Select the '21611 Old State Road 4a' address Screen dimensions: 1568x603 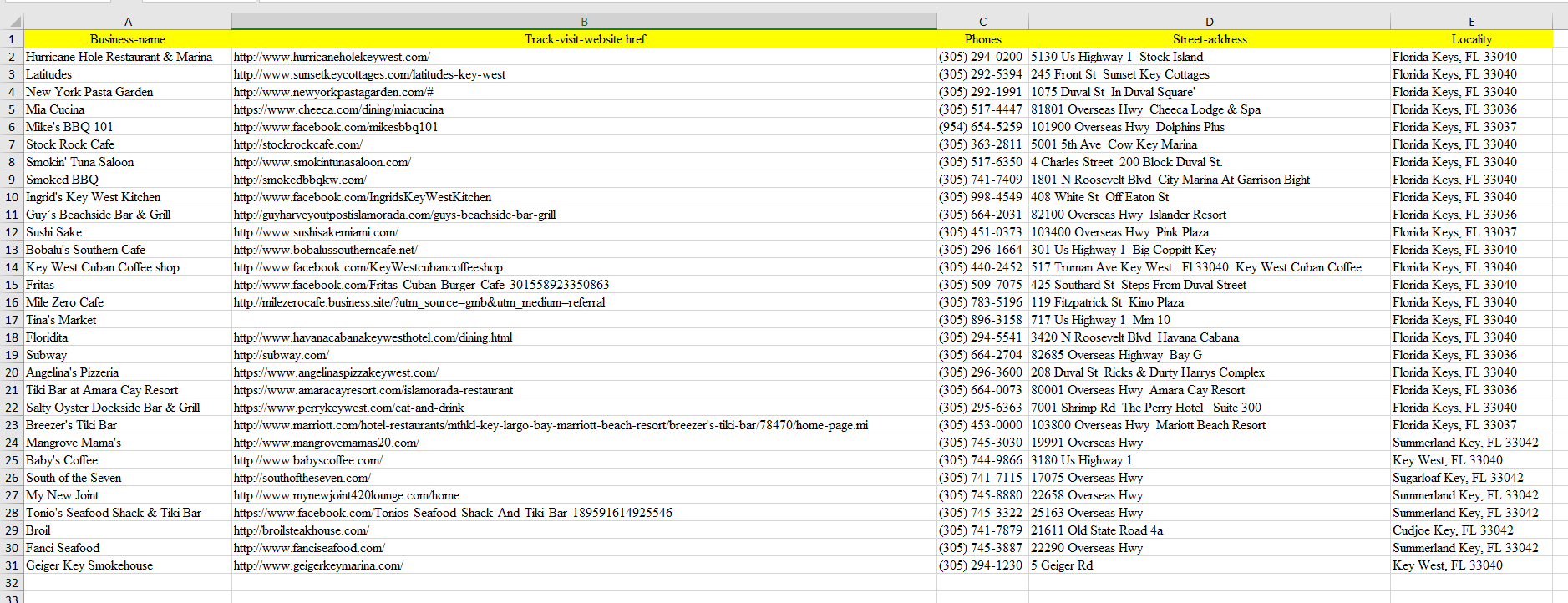coord(1210,530)
